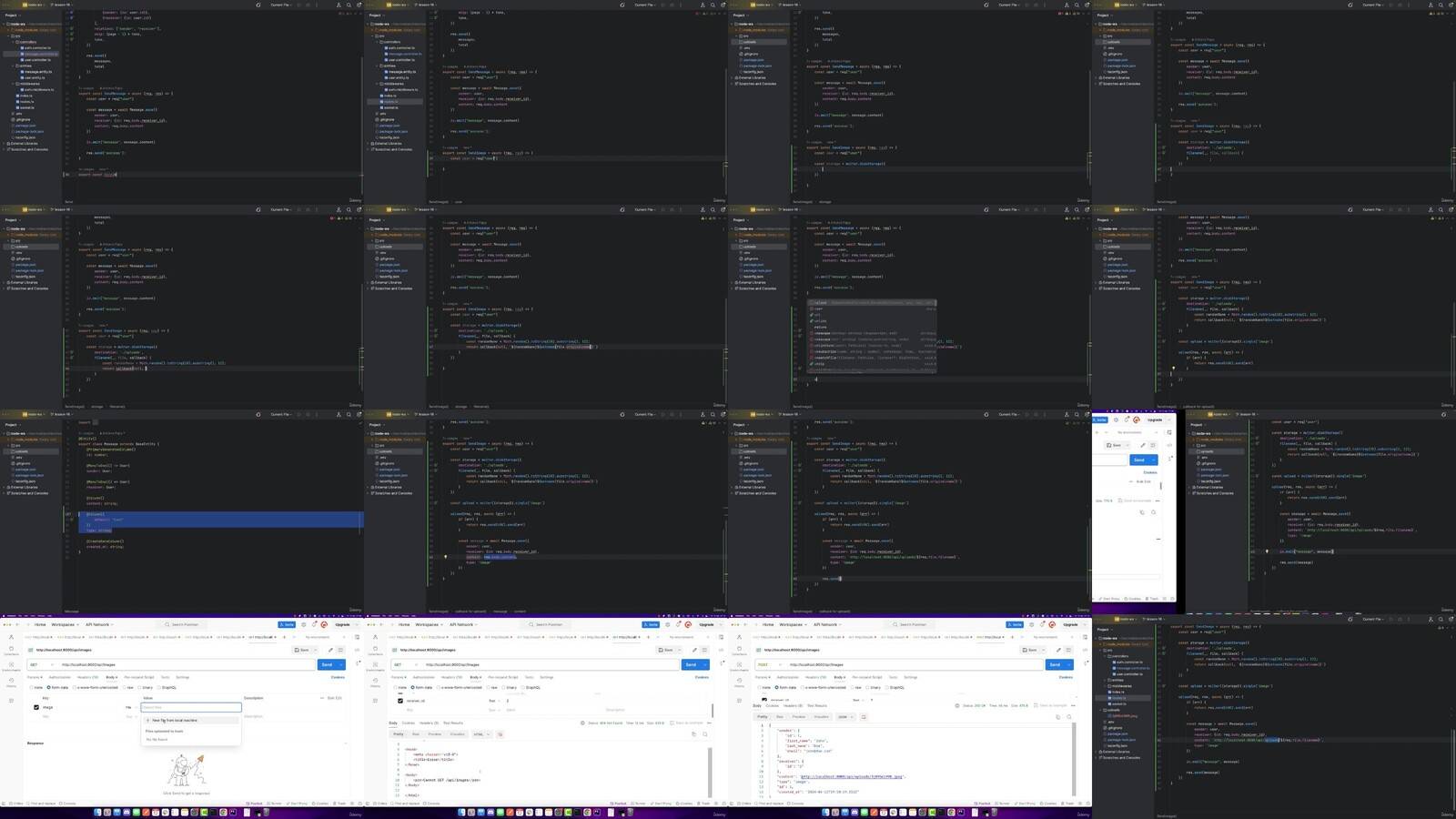Click Invite in the Postman file-picker window
The height and width of the screenshot is (819, 1456).
click(x=287, y=624)
